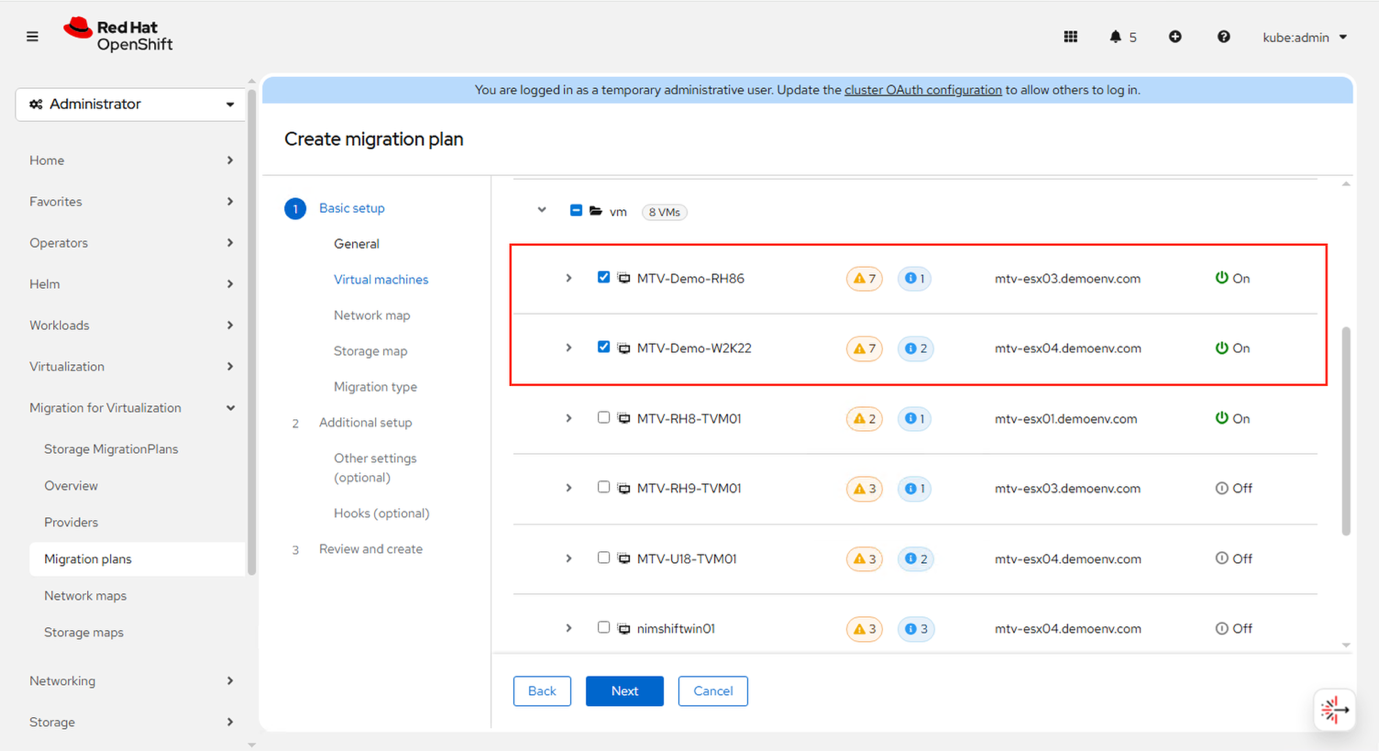Open the hamburger navigation menu icon
Screen dimensions: 1379x751
click(31, 36)
